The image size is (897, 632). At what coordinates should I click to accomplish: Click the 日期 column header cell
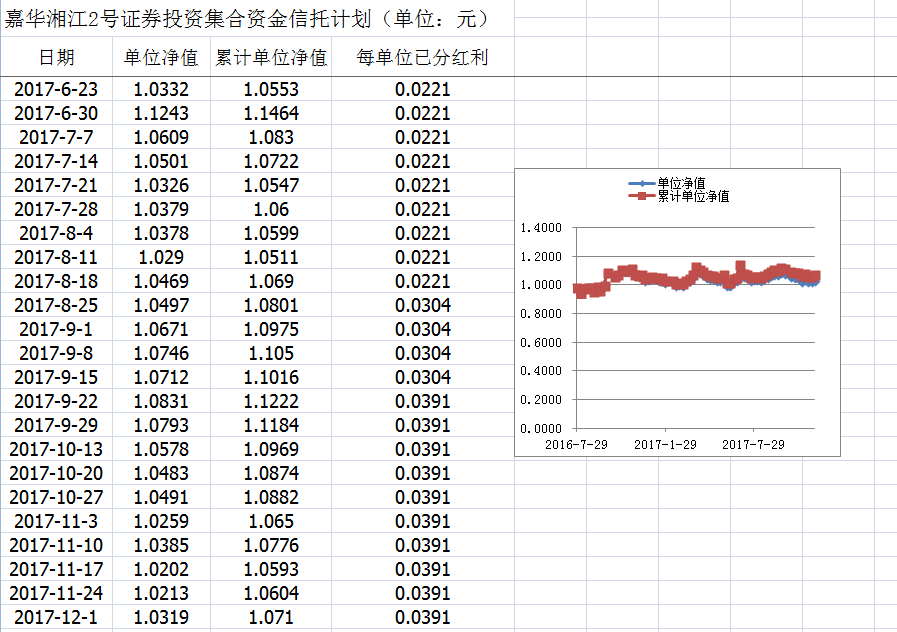pos(56,58)
